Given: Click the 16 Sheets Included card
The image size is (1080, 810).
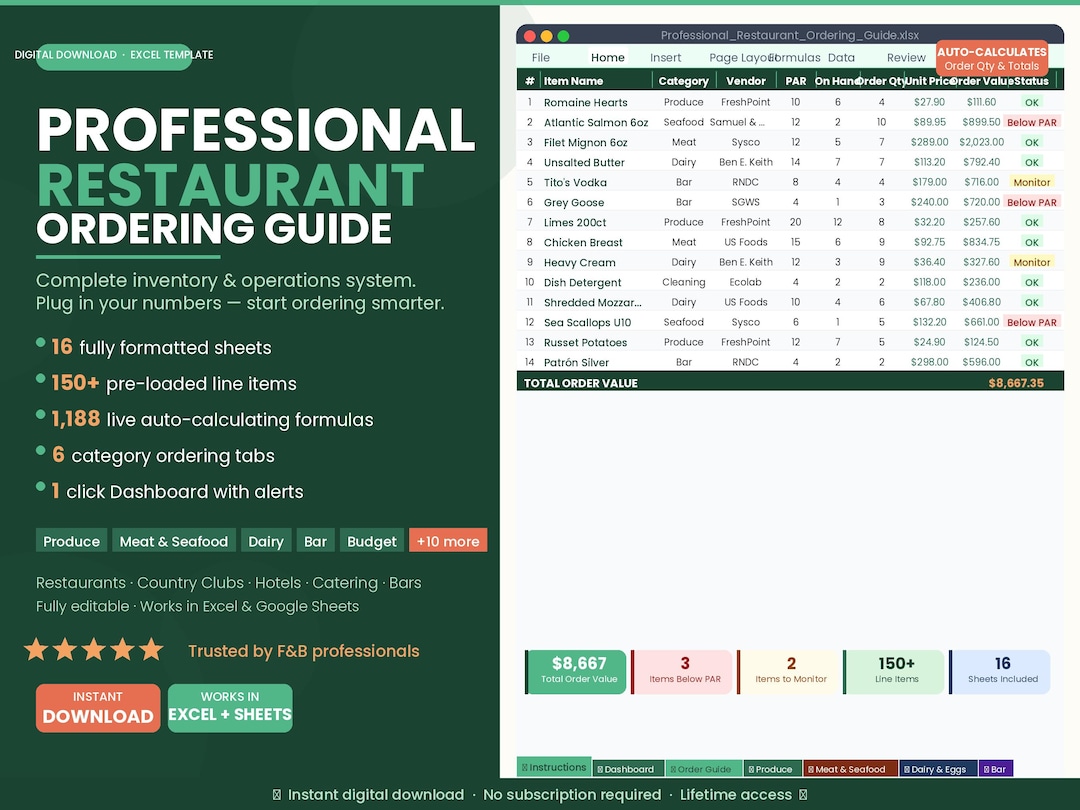Looking at the screenshot, I should [x=1001, y=672].
